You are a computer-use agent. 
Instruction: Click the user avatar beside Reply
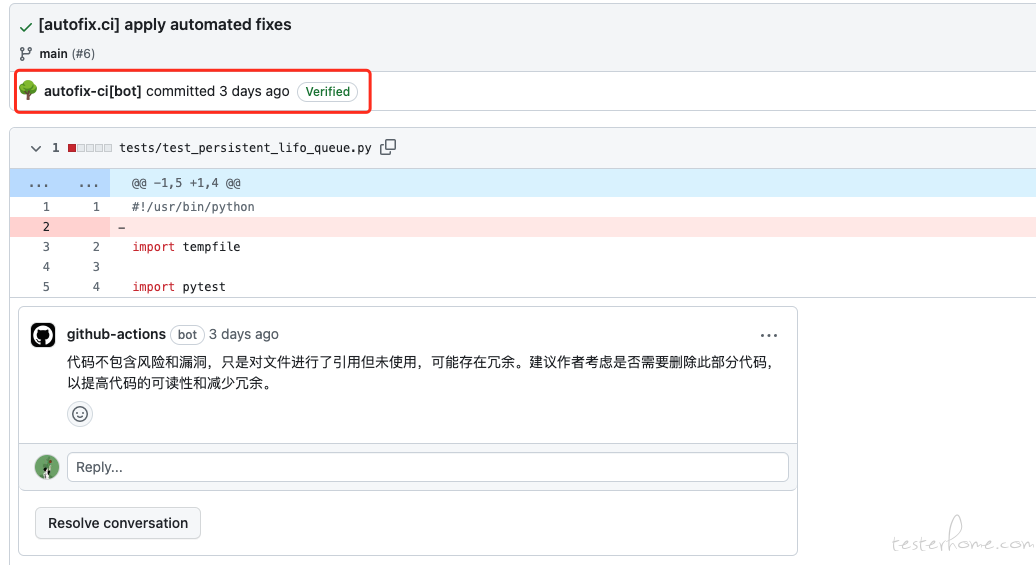coord(47,467)
